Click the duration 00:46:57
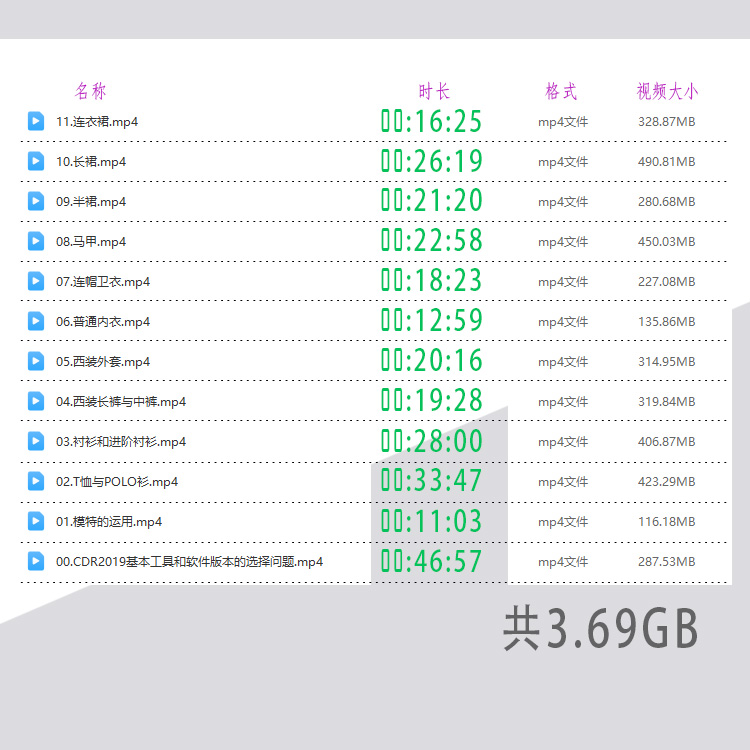 point(431,562)
